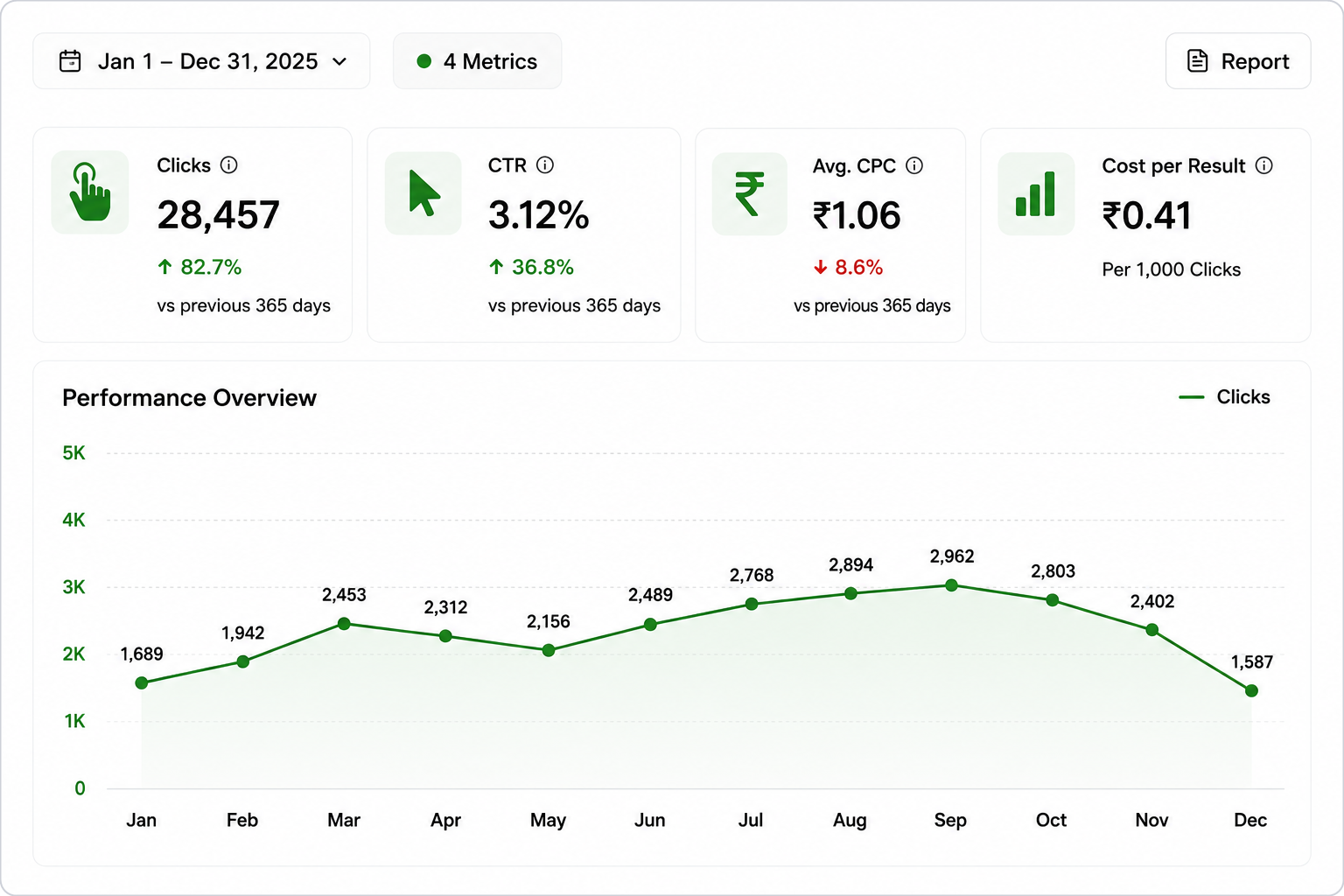Click the up arrow beside 36.8%
The height and width of the screenshot is (896, 1344).
496,267
